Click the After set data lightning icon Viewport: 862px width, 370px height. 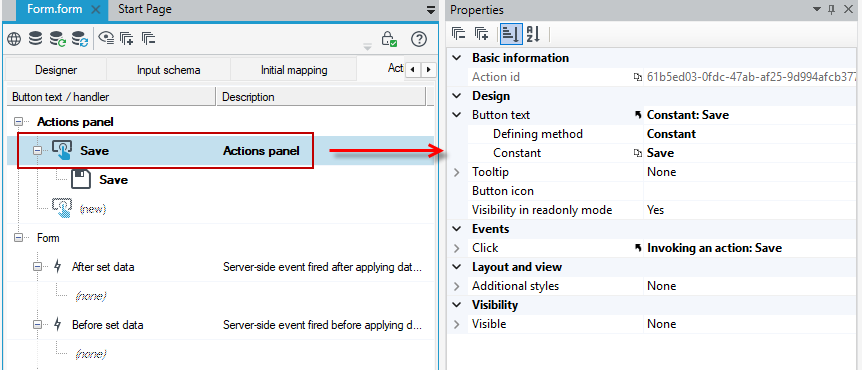click(x=58, y=267)
